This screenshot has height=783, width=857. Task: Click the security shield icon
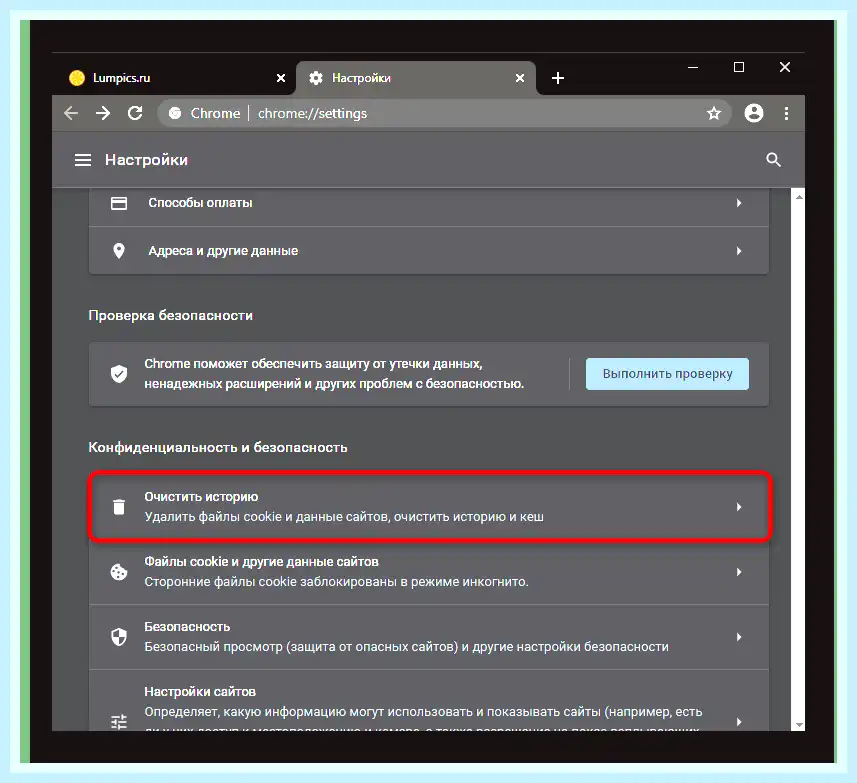[119, 637]
